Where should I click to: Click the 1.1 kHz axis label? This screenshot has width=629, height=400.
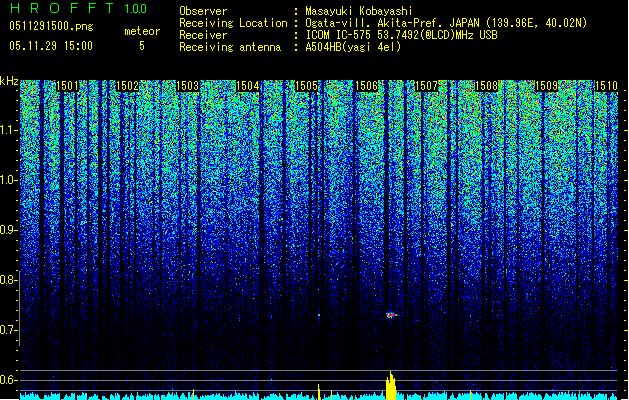point(8,131)
